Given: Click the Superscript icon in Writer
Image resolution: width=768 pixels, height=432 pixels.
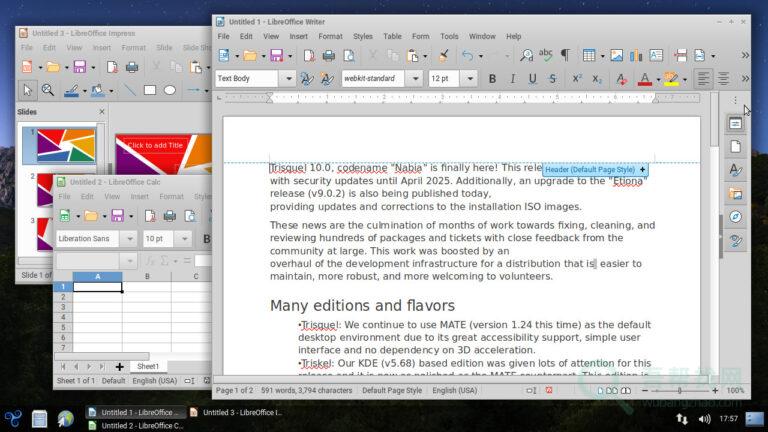Looking at the screenshot, I should click(x=578, y=78).
